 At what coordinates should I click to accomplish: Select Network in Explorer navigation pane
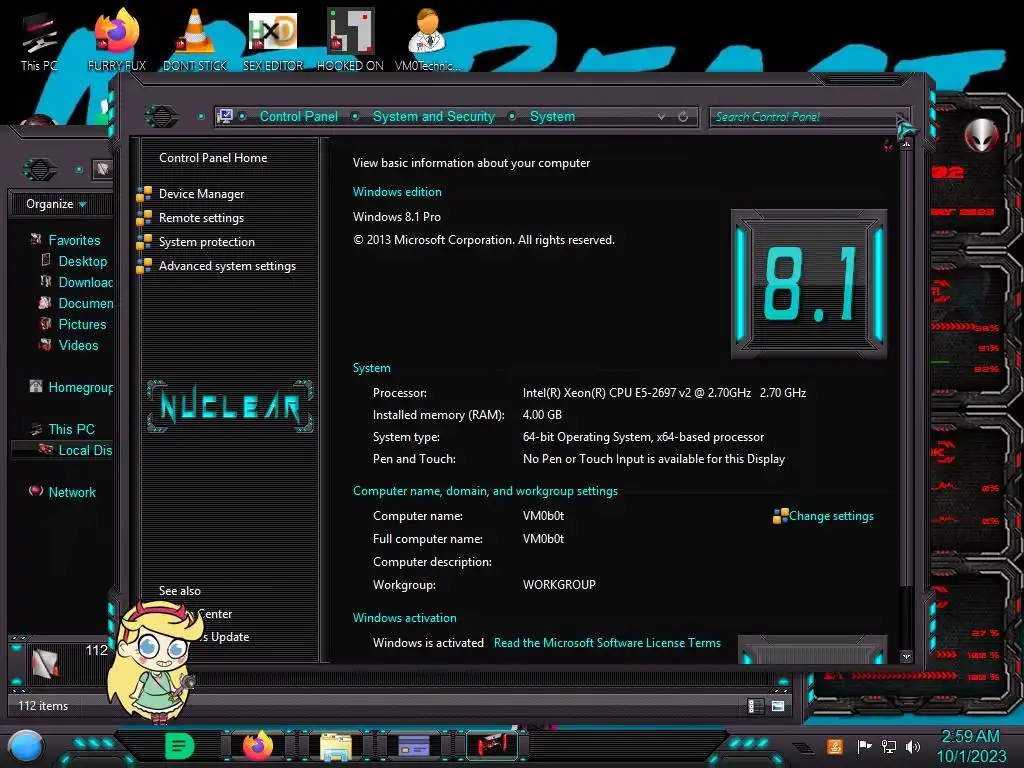tap(72, 492)
